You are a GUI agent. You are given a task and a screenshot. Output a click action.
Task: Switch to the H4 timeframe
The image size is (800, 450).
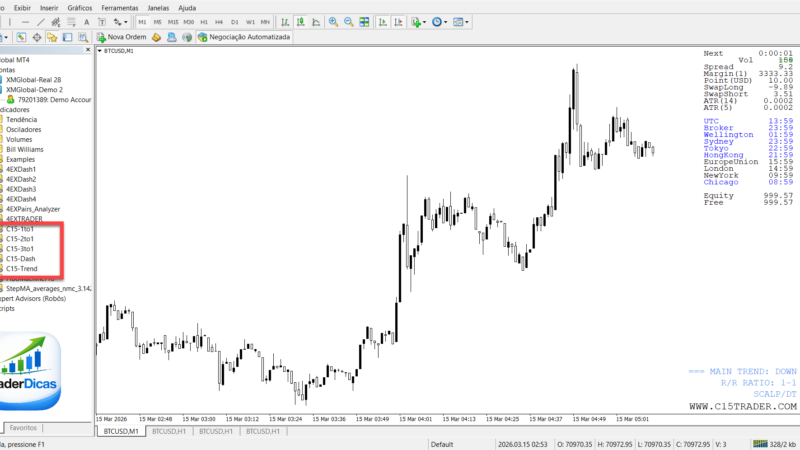tap(219, 21)
